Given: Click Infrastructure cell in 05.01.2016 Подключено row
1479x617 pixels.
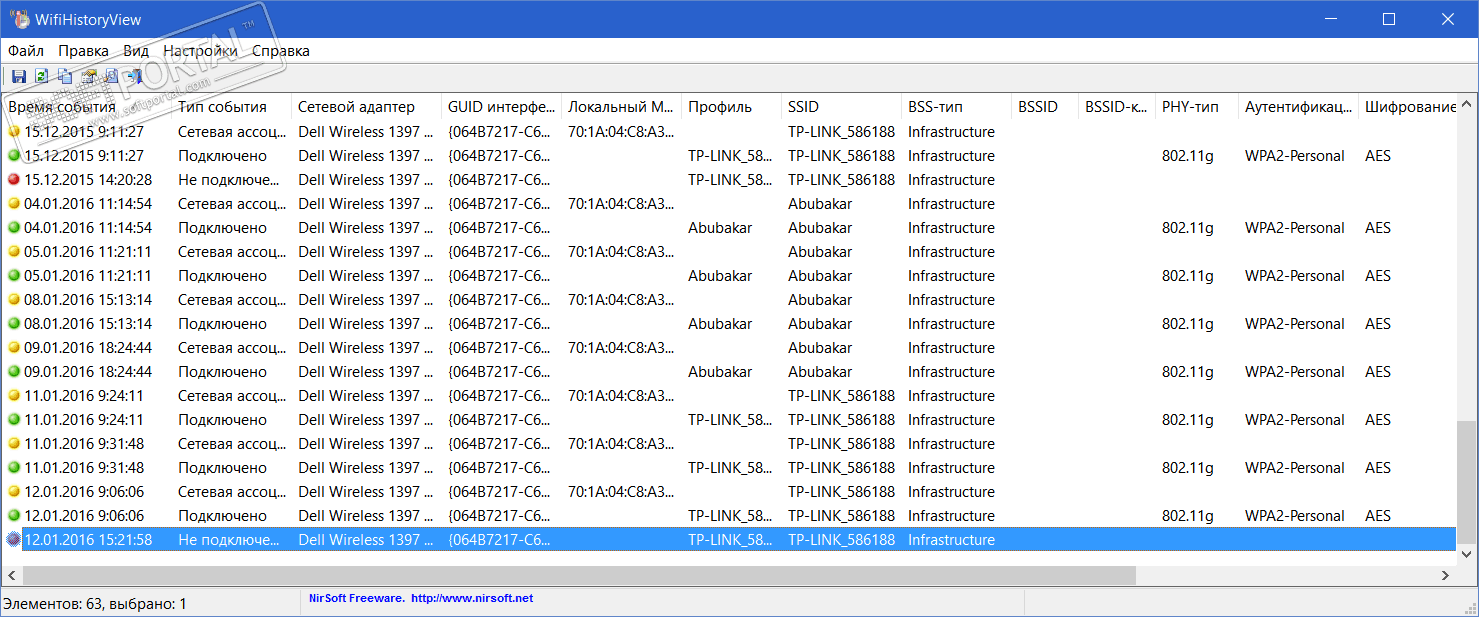Looking at the screenshot, I should point(952,276).
